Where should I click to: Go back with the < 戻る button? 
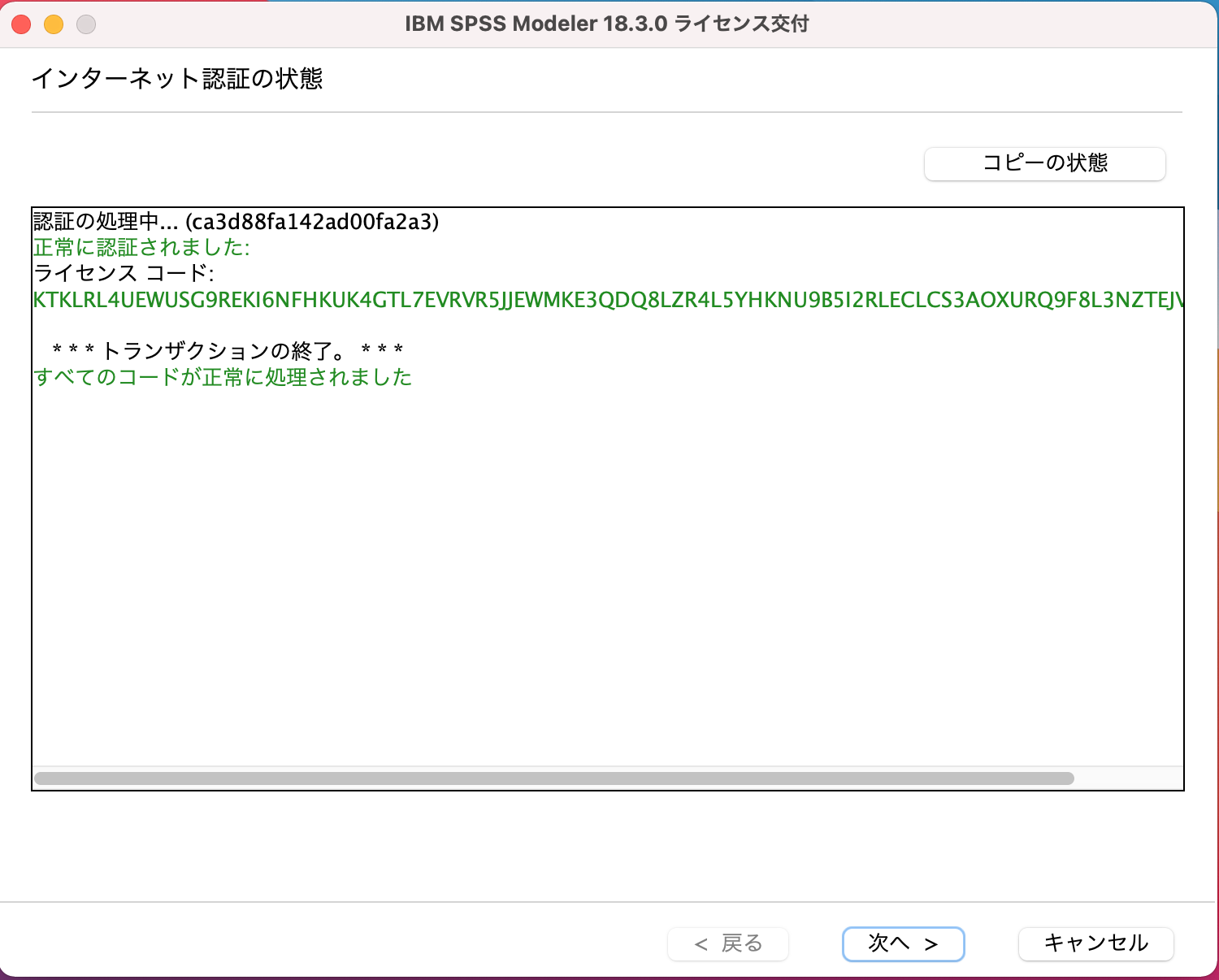pyautogui.click(x=728, y=943)
